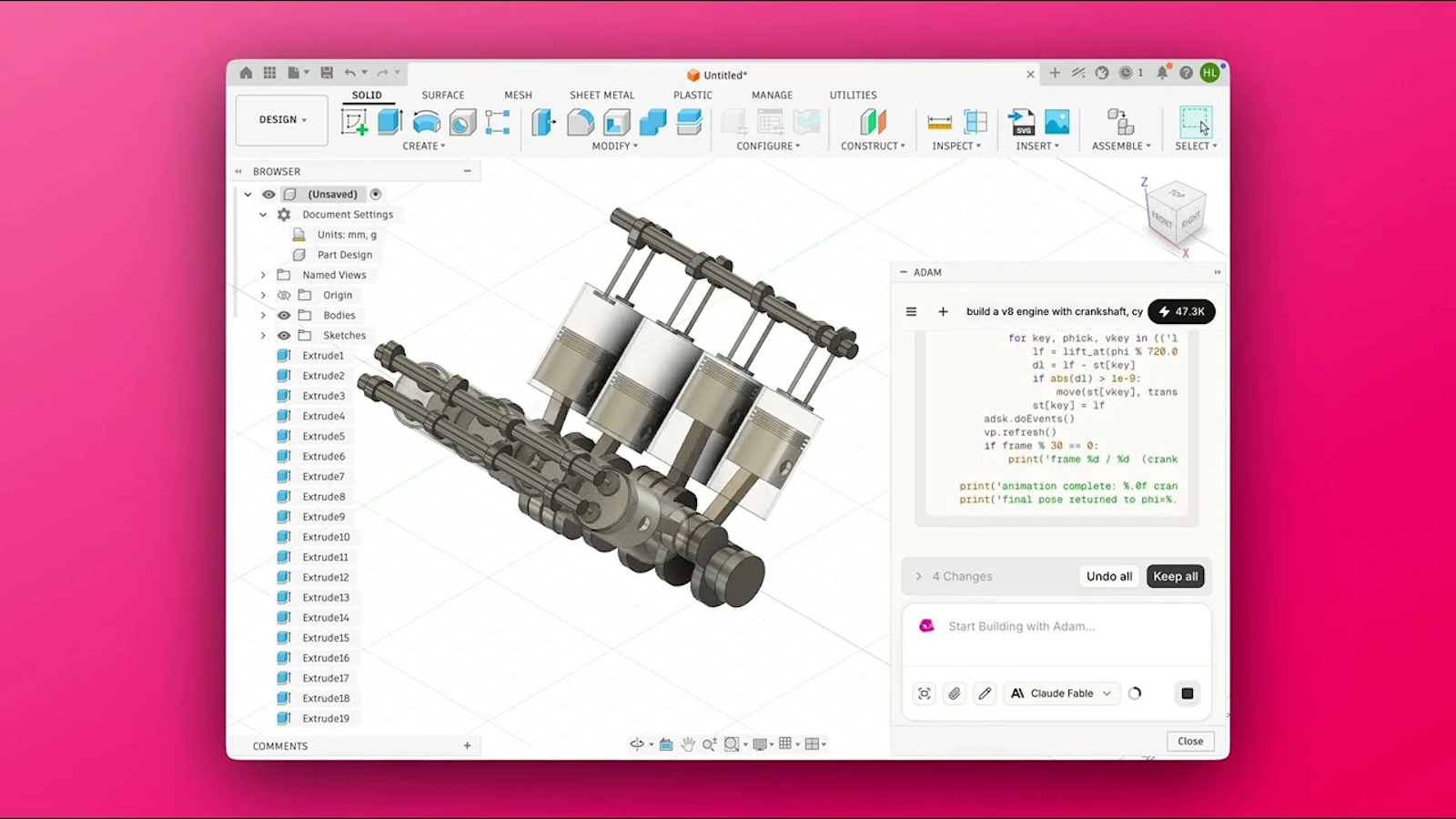1456x819 pixels.
Task: Activate the Select window tool icon
Action: point(1196,122)
